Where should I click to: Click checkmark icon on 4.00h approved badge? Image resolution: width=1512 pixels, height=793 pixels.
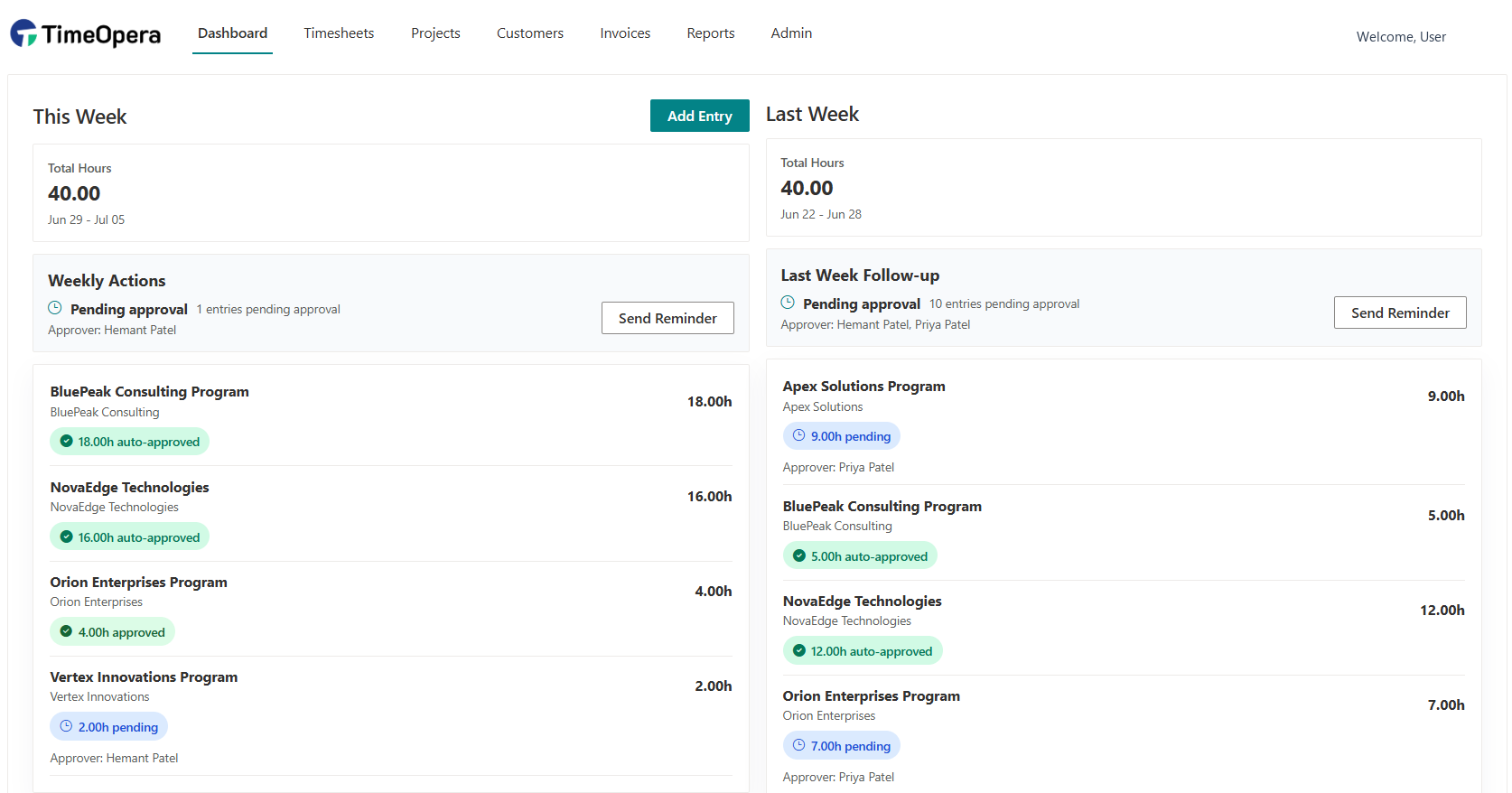pyautogui.click(x=66, y=631)
